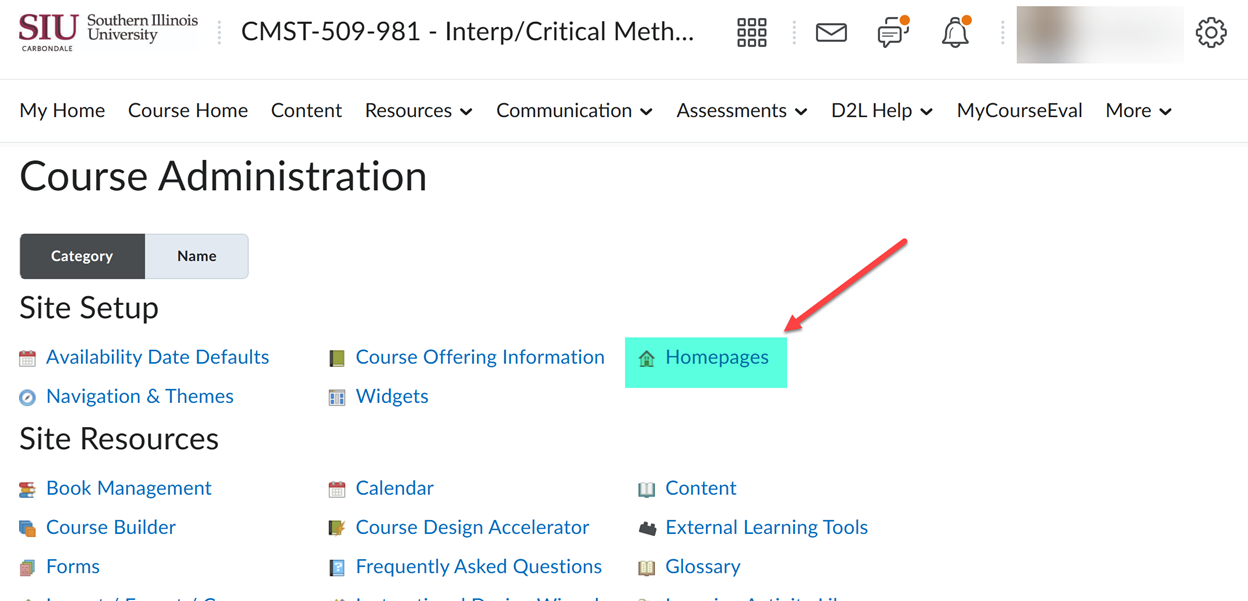Viewport: 1248px width, 601px height.
Task: Select Course Home from the navbar
Action: [188, 110]
